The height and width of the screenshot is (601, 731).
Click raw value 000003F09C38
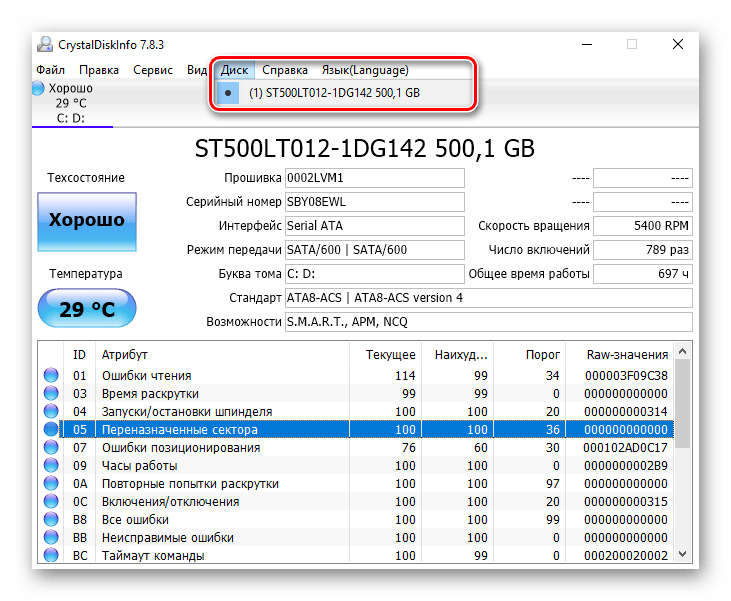click(626, 375)
